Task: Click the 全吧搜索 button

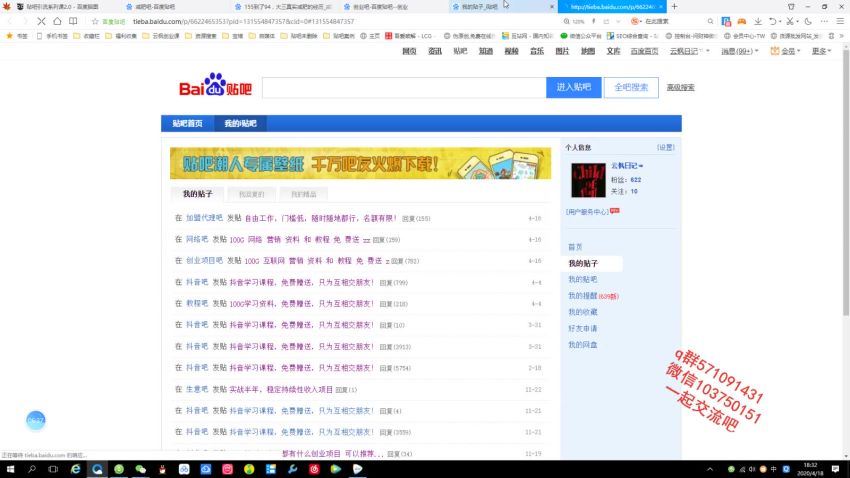Action: pyautogui.click(x=631, y=87)
